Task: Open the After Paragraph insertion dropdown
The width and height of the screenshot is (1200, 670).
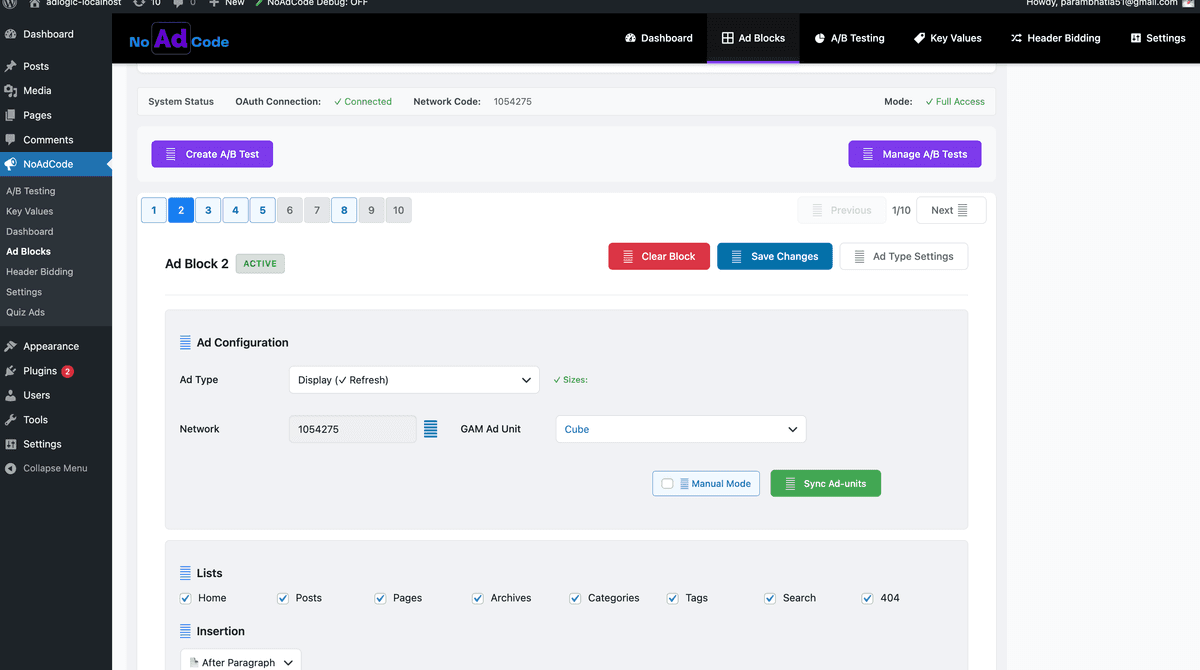Action: [x=240, y=661]
